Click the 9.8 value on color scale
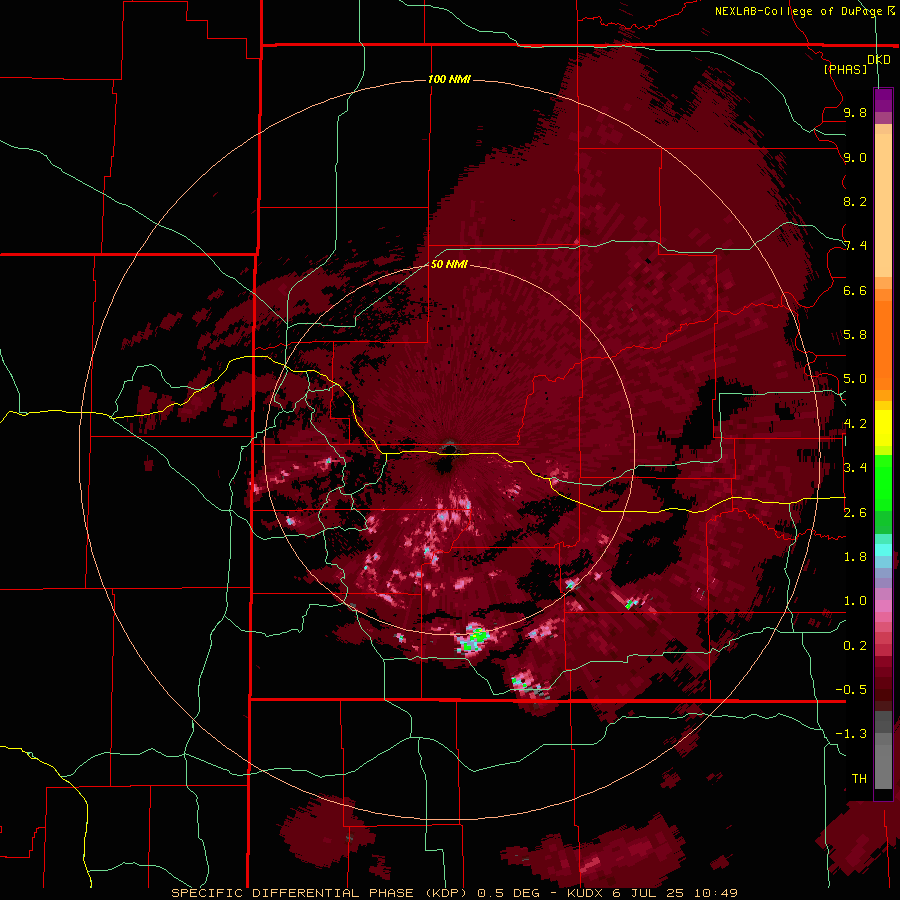Image resolution: width=900 pixels, height=900 pixels. pyautogui.click(x=855, y=112)
